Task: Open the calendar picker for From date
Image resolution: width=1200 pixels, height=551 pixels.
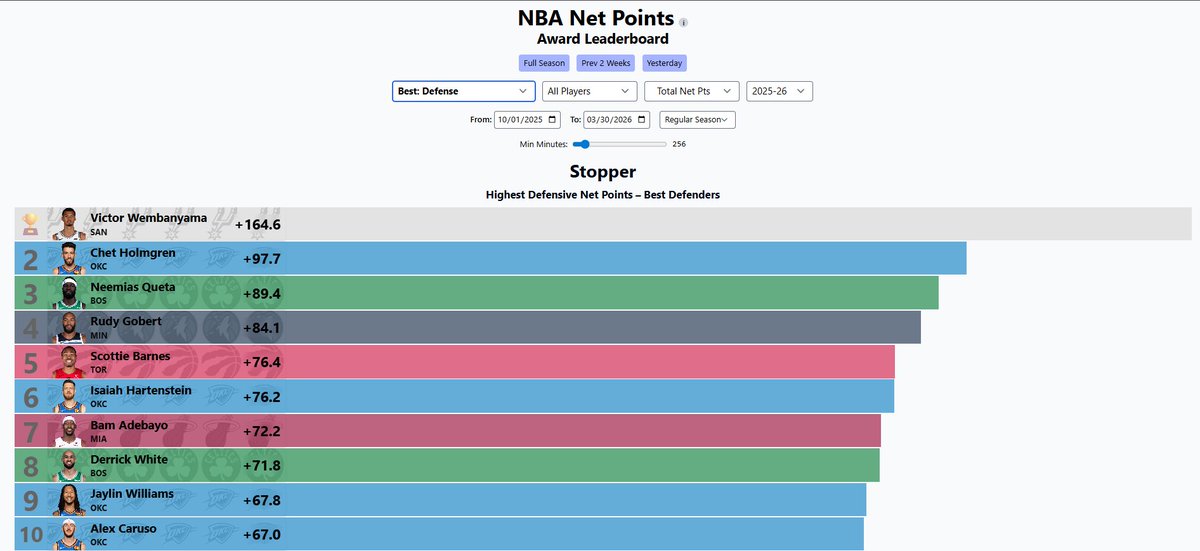Action: pos(552,120)
